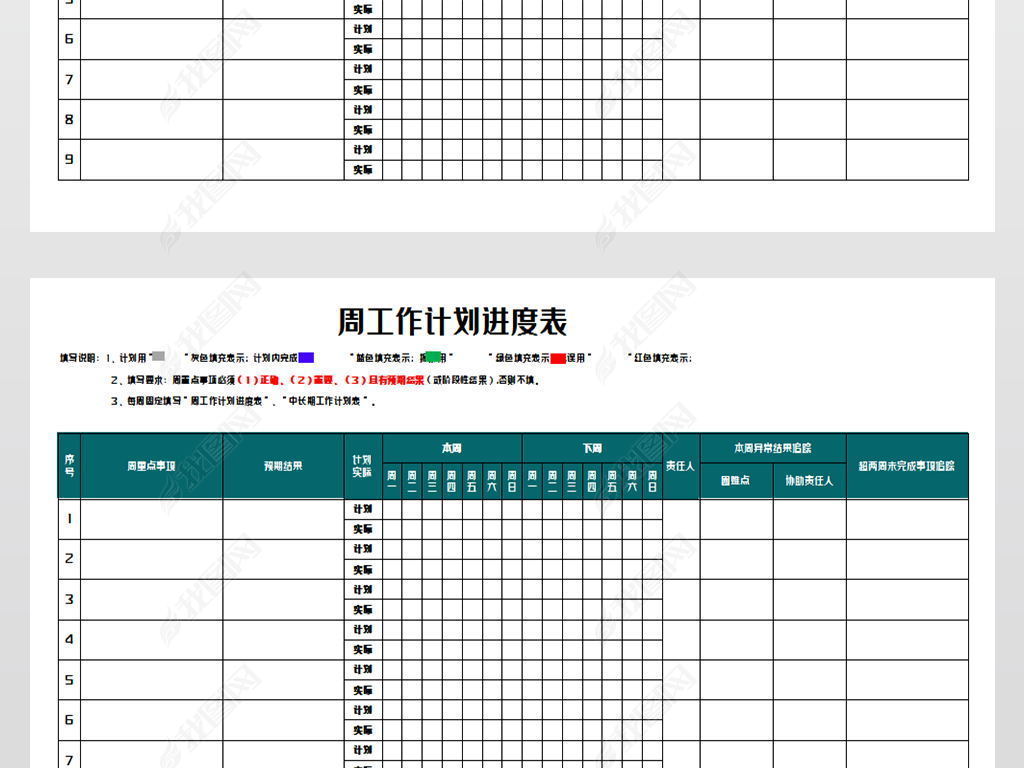The height and width of the screenshot is (768, 1024).
Task: Click the 周一 column header under 本周
Action: pyautogui.click(x=392, y=481)
